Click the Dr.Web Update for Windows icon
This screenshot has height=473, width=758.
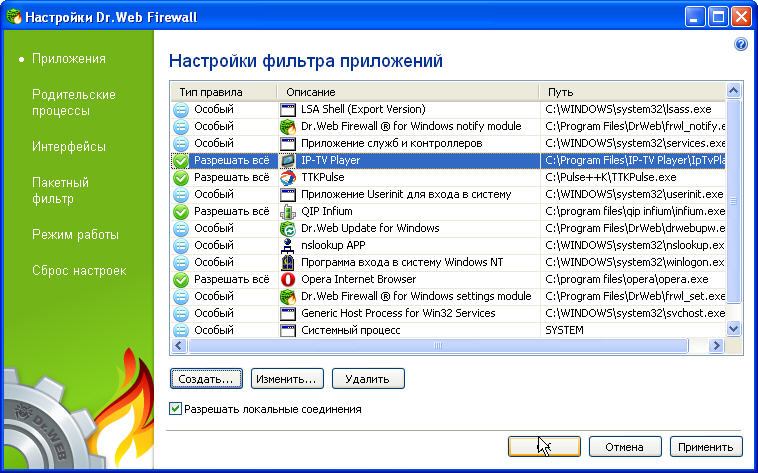pyautogui.click(x=288, y=228)
